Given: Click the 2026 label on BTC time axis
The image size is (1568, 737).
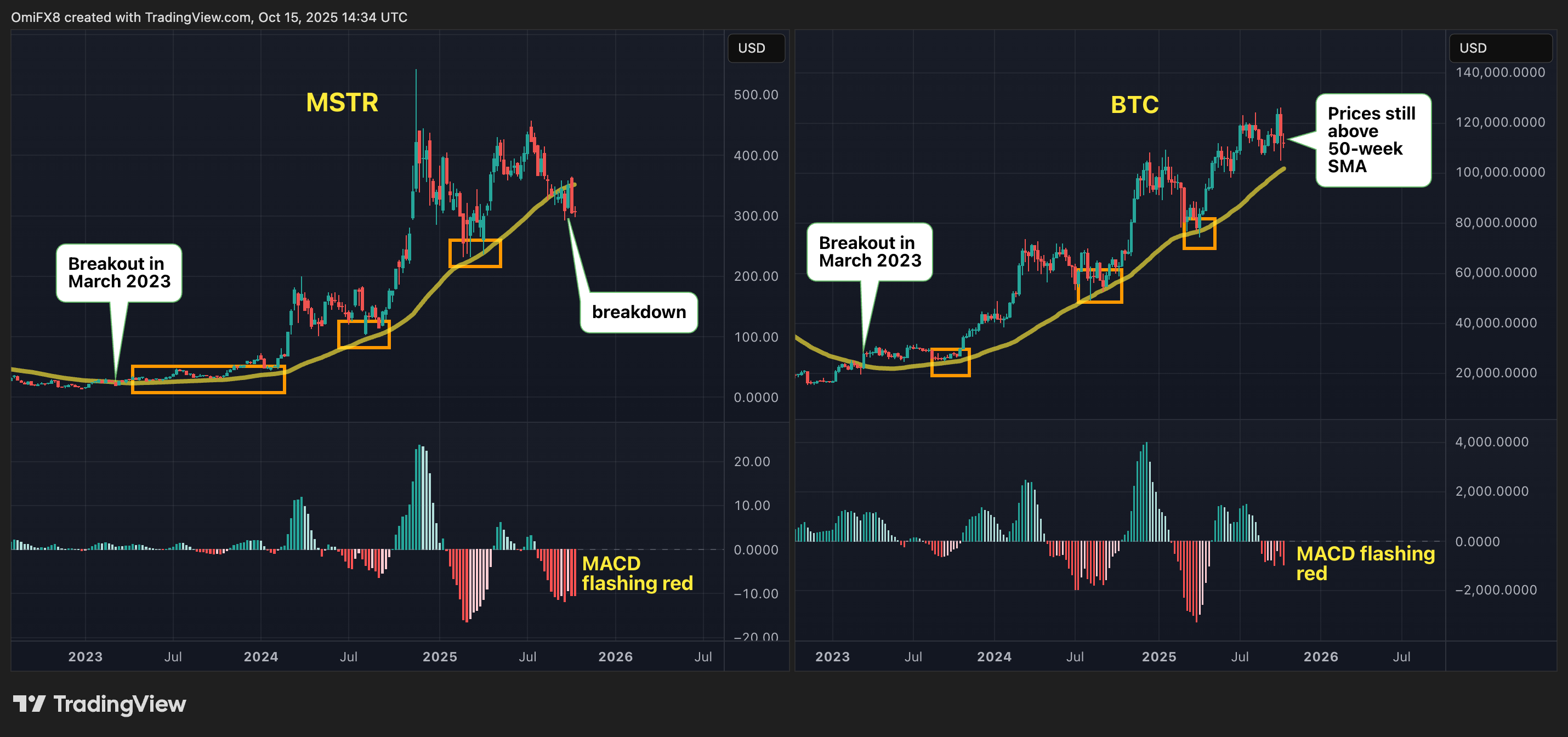Looking at the screenshot, I should tap(1320, 657).
